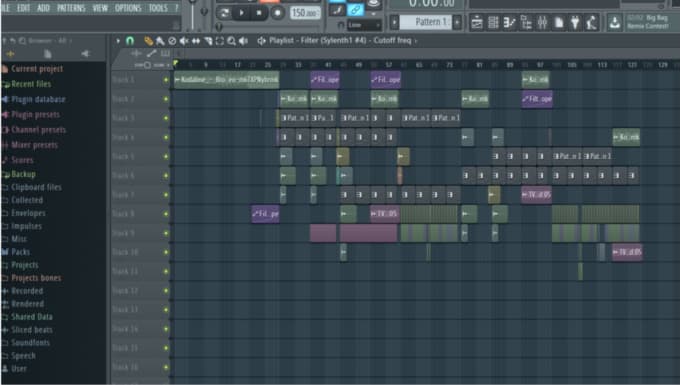Select the Slip tool in playlist toolbar
680x385 pixels.
(196, 41)
